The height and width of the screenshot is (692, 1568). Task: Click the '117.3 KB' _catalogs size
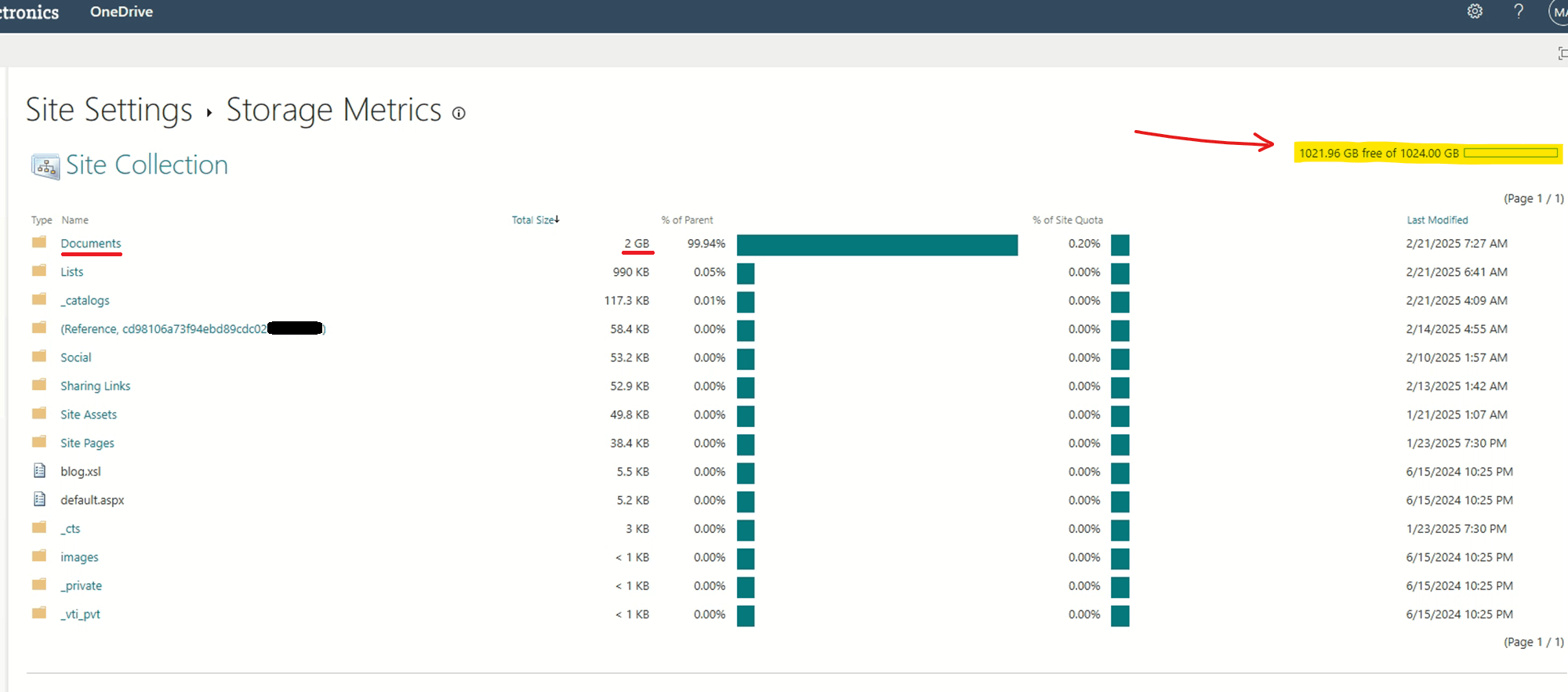point(626,300)
